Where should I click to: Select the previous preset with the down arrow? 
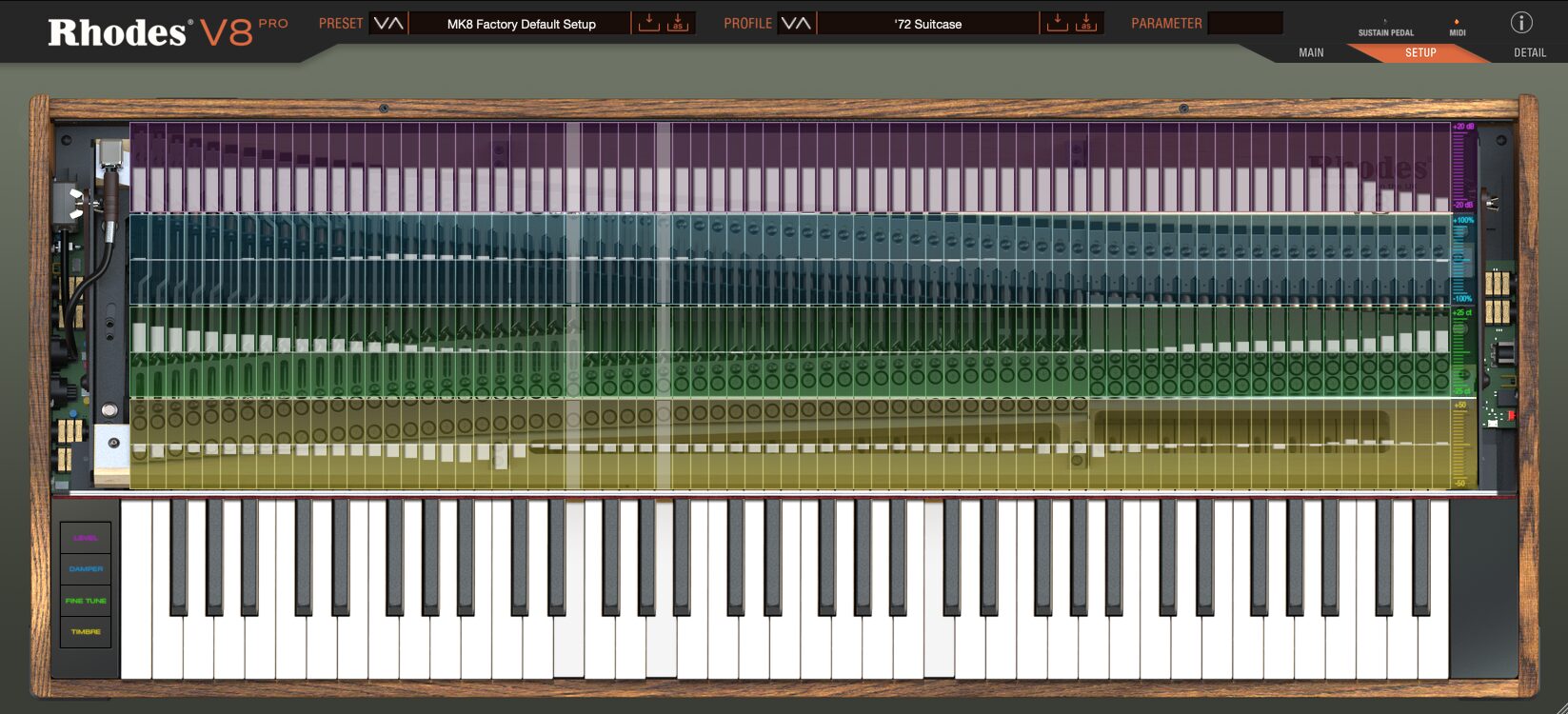(x=381, y=24)
